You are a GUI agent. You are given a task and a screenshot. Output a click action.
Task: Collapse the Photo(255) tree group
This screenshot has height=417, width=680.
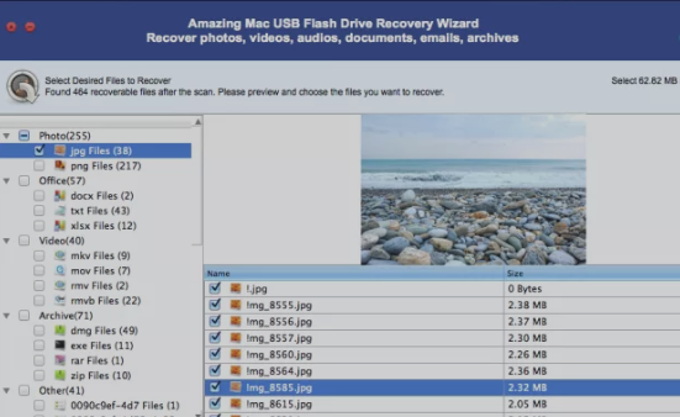[7, 136]
